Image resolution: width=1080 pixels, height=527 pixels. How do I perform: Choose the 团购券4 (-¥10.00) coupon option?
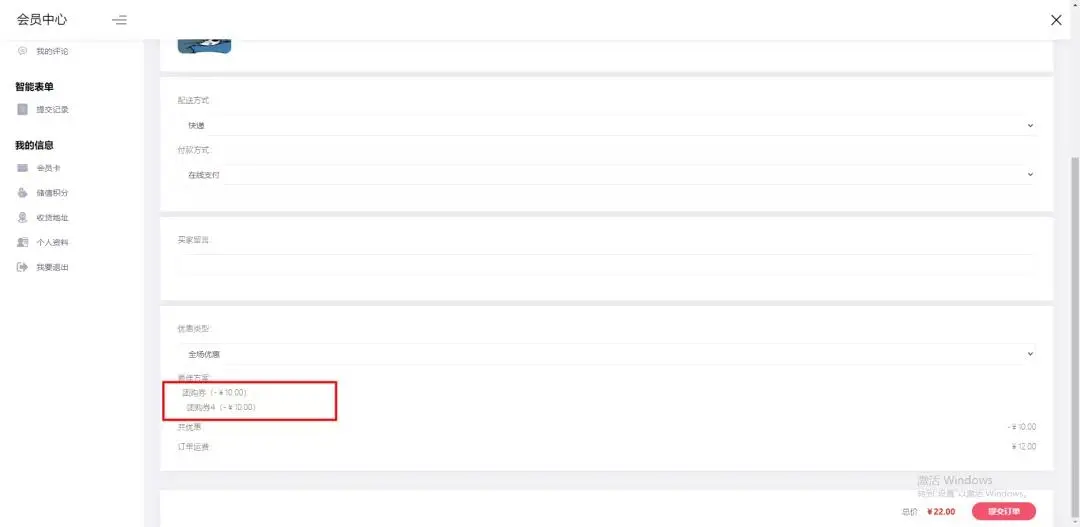point(220,408)
